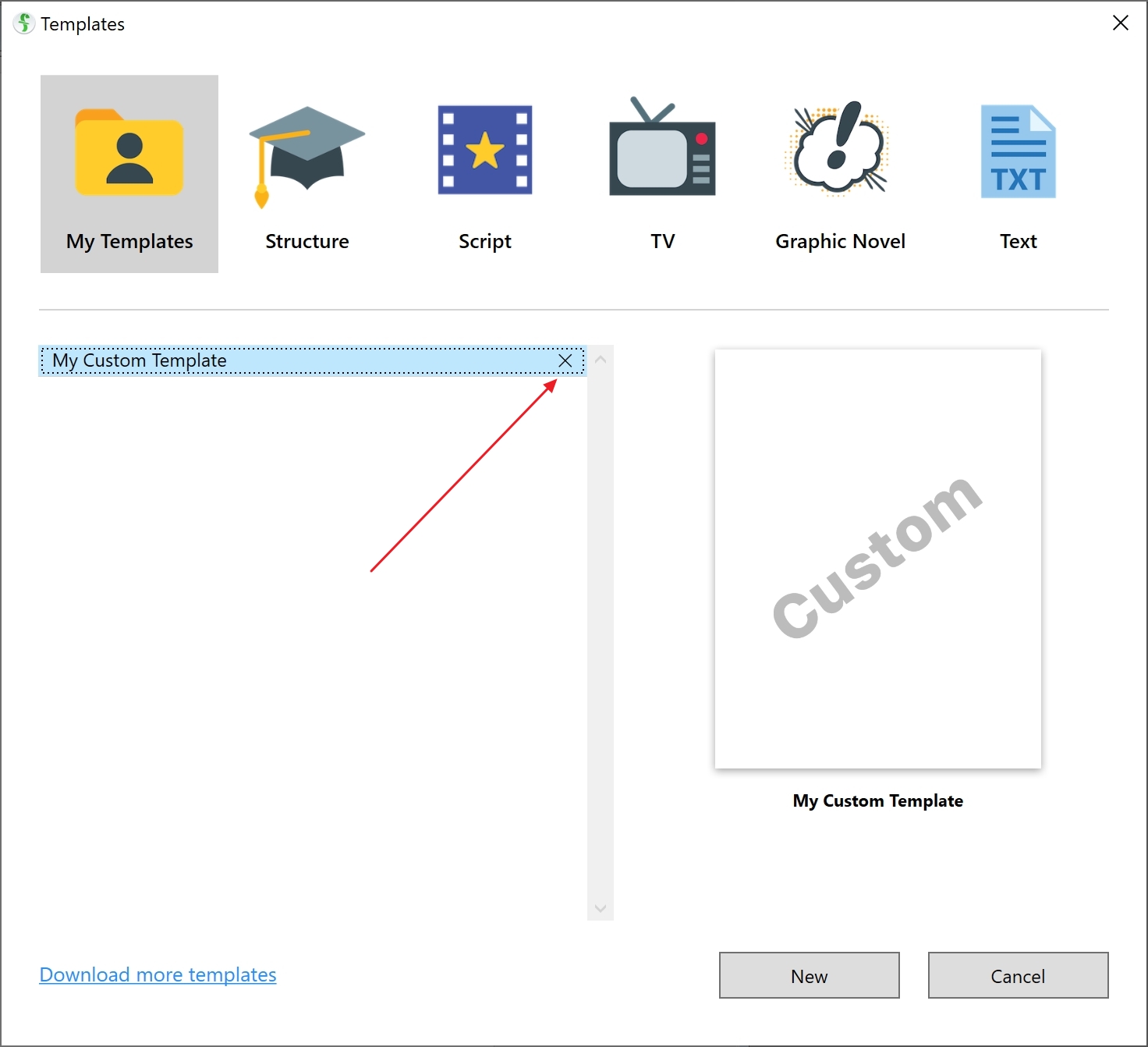
Task: Switch to the Script category label
Action: pyautogui.click(x=484, y=241)
